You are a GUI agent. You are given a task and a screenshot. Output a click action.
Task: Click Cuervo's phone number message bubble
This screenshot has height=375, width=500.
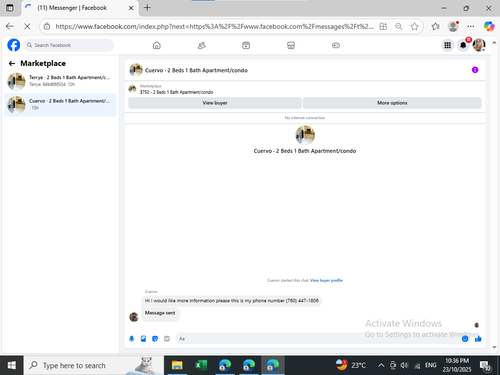(231, 301)
